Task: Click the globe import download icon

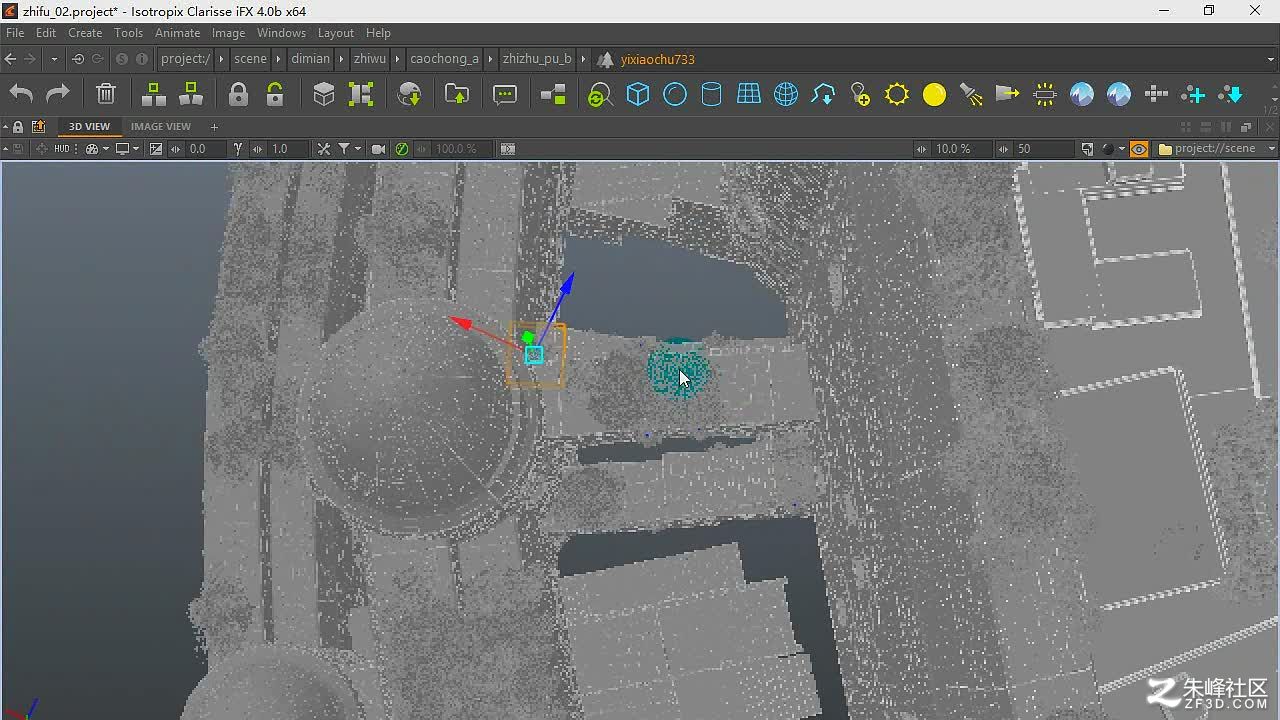Action: [x=409, y=94]
